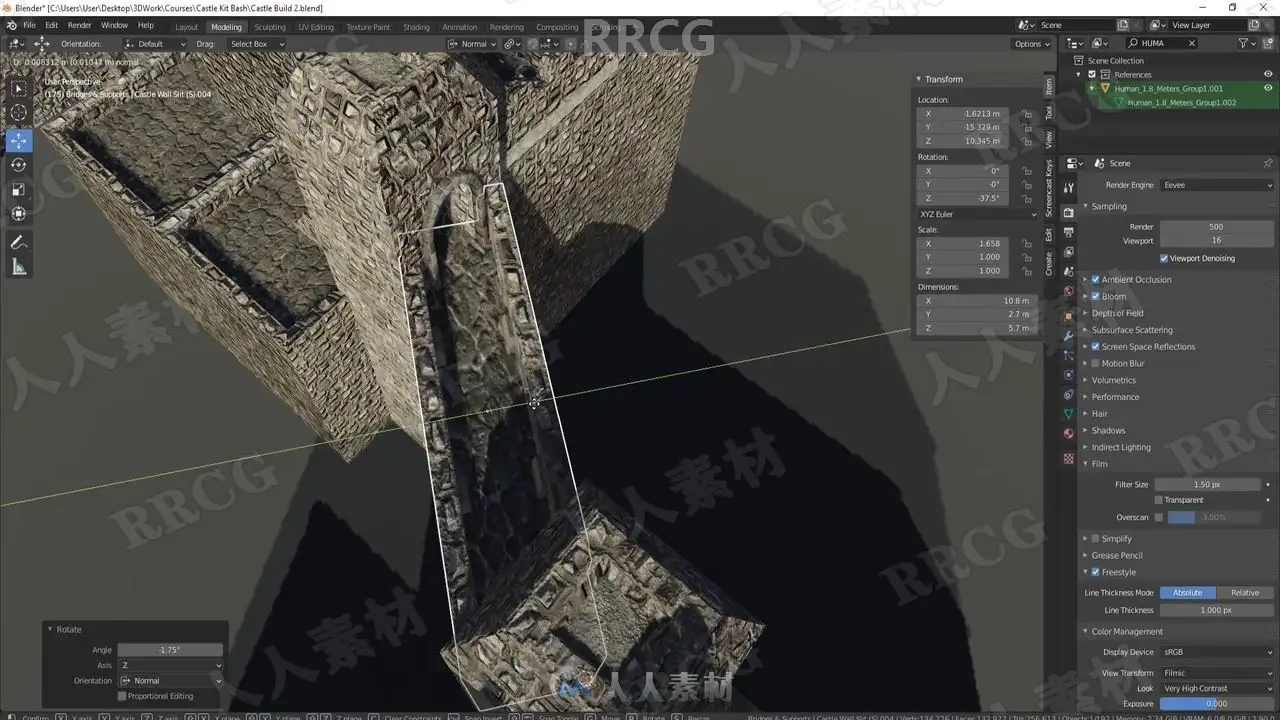
Task: Open the View Layer properties tab icon
Action: tap(1068, 252)
